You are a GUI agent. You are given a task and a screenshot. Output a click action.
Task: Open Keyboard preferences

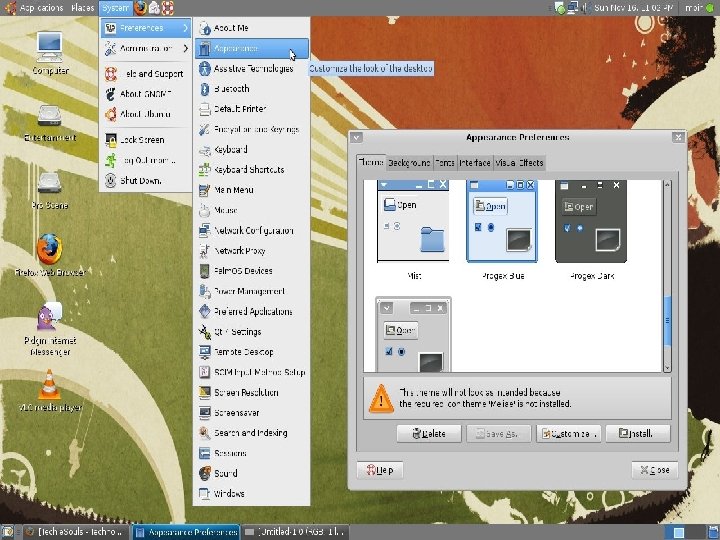click(x=252, y=150)
